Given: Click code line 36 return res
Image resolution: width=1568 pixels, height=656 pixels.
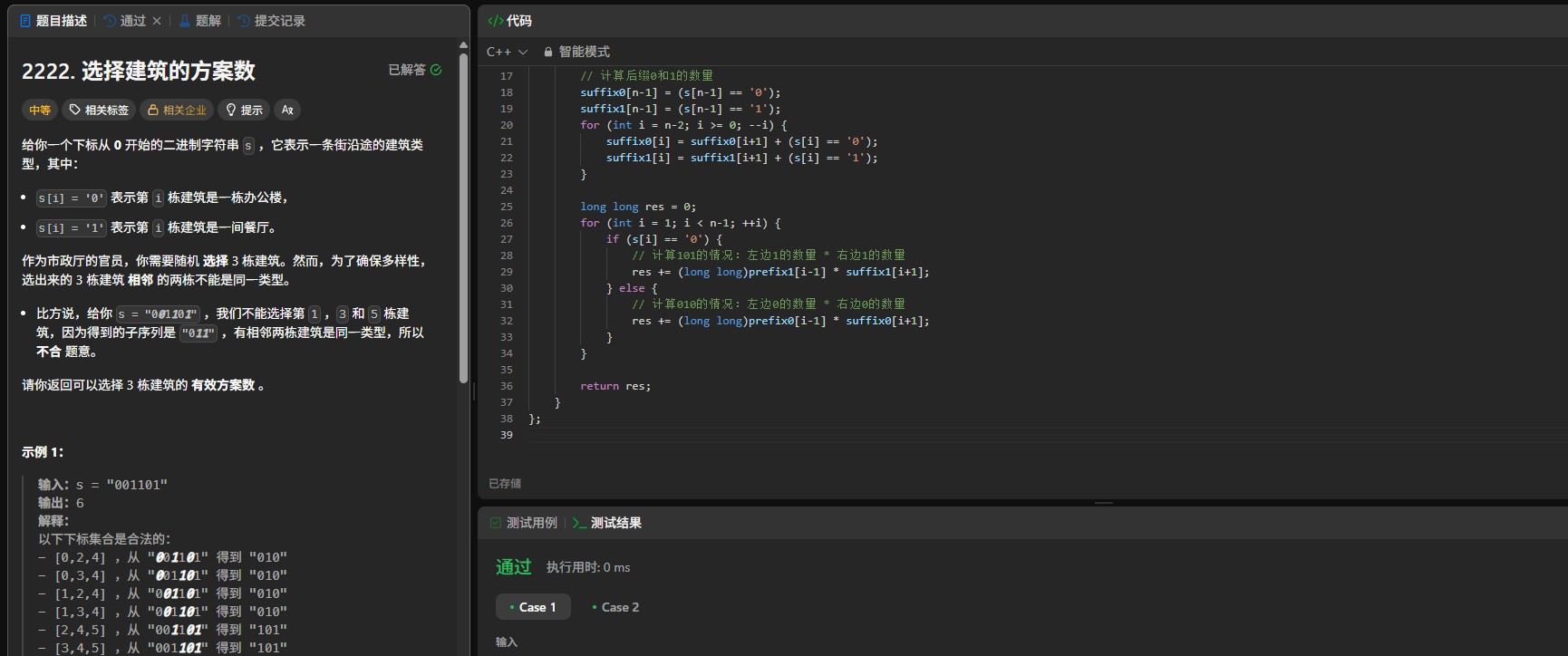Looking at the screenshot, I should (x=615, y=386).
